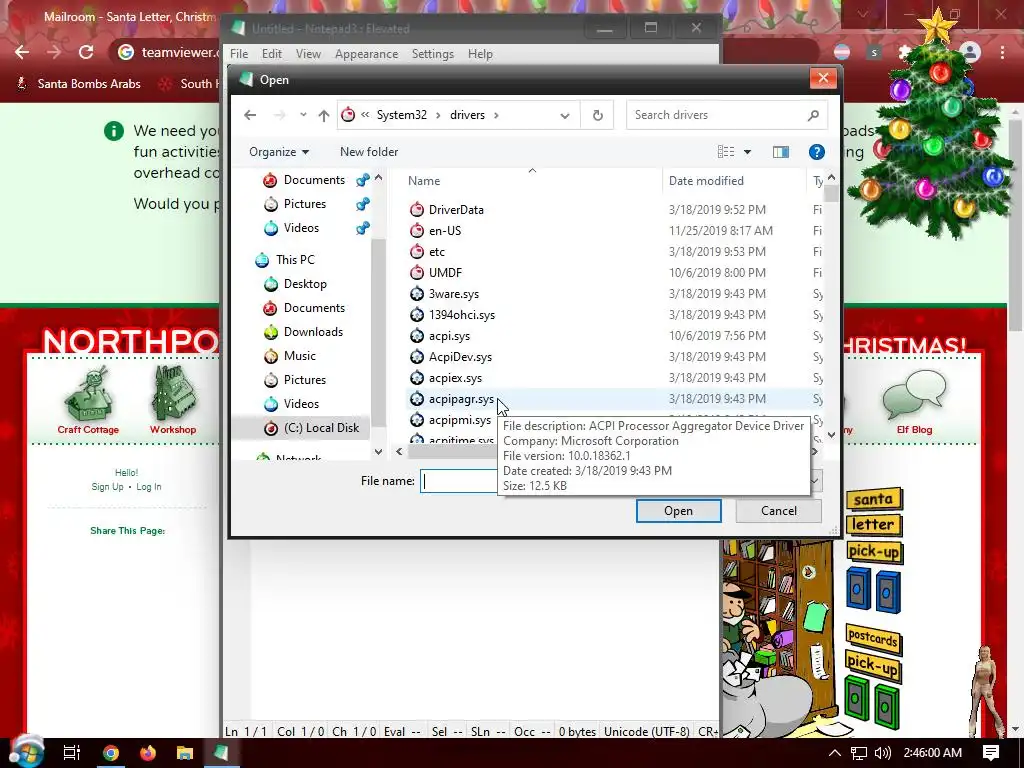Select acpipagr.sys file name

pos(461,399)
